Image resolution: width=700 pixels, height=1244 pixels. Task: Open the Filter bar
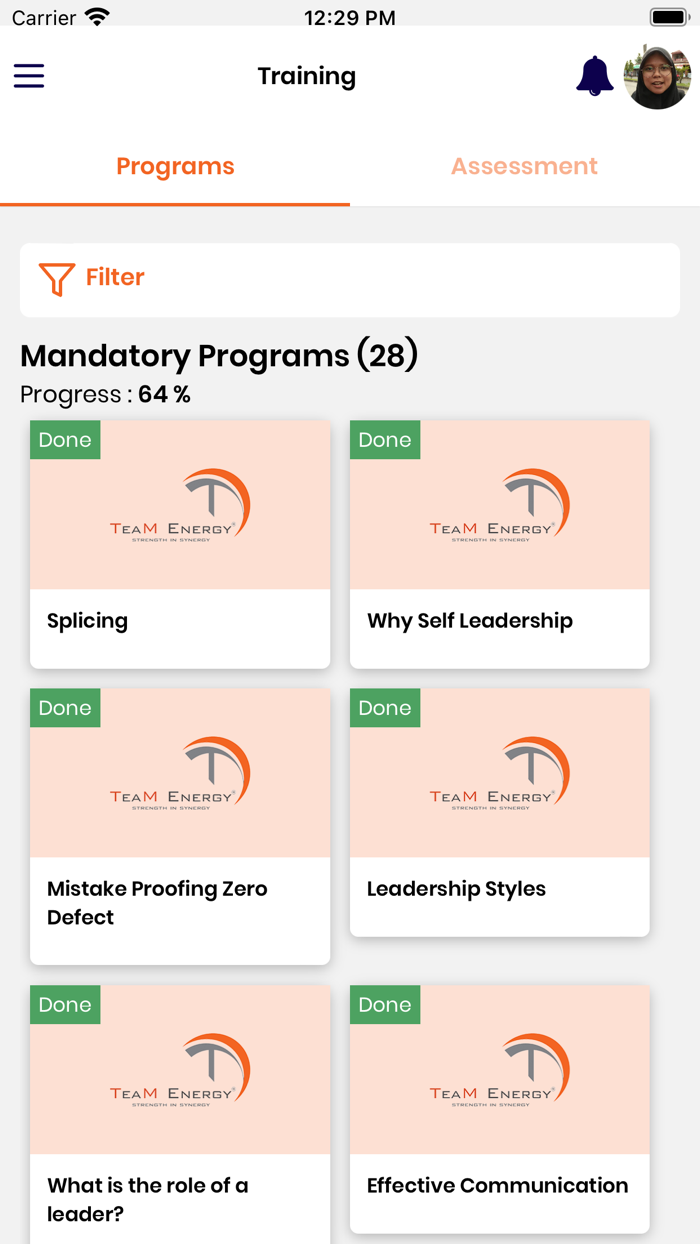(x=350, y=279)
